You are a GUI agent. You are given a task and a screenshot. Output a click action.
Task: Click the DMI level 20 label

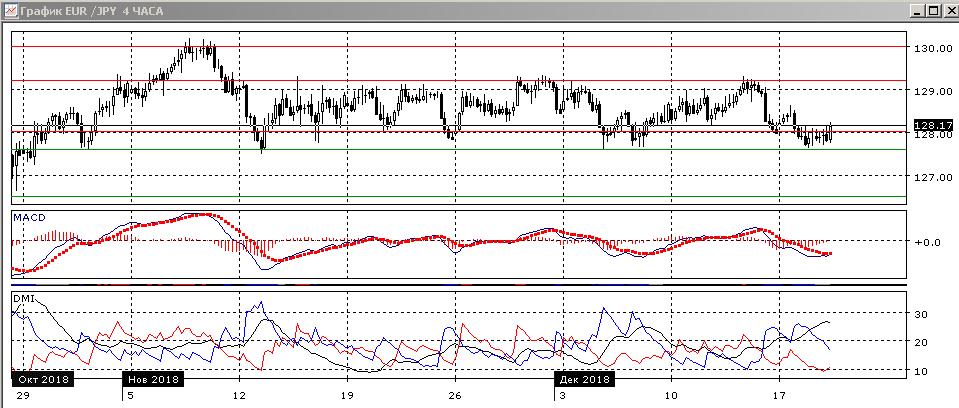(921, 343)
